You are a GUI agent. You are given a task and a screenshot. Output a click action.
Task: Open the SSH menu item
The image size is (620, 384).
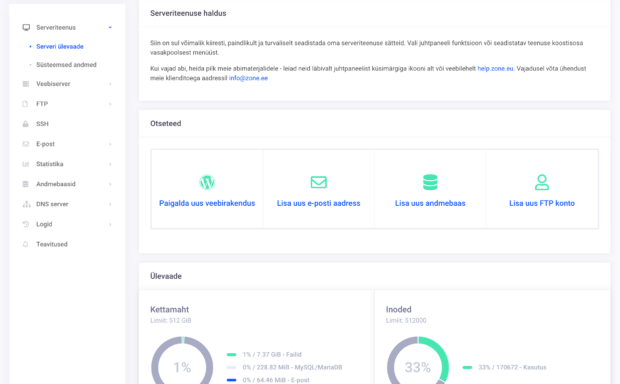click(42, 124)
